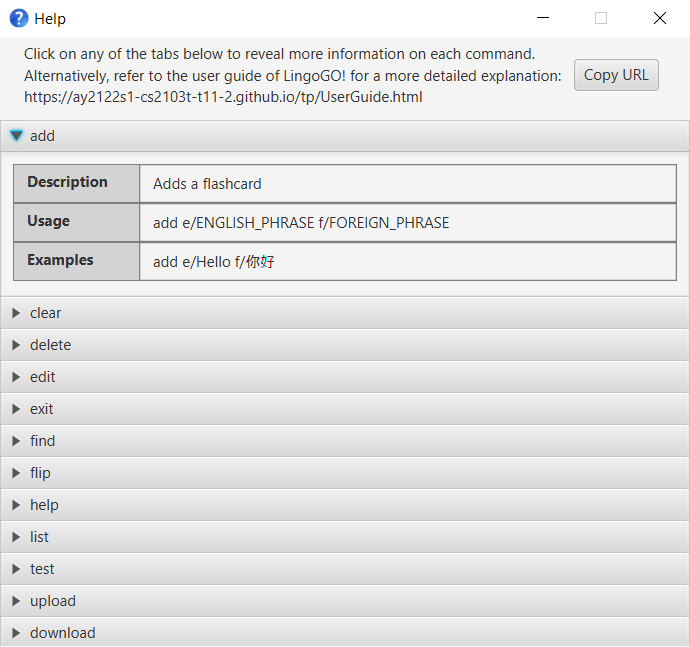Copy the user guide URL

click(616, 75)
